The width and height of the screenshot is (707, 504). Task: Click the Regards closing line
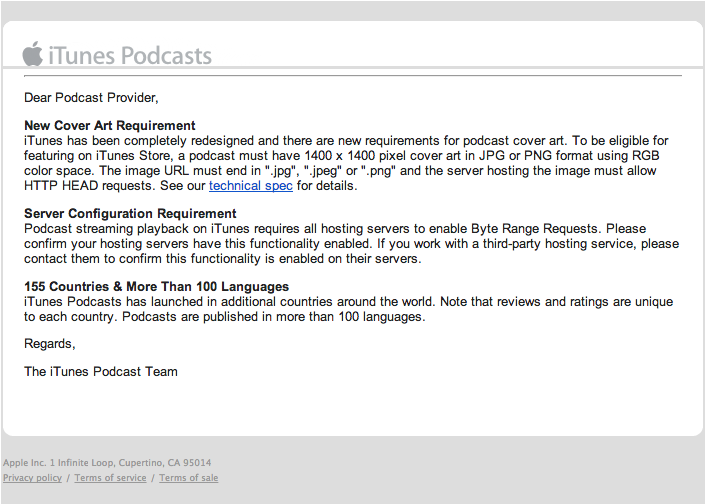(x=50, y=344)
